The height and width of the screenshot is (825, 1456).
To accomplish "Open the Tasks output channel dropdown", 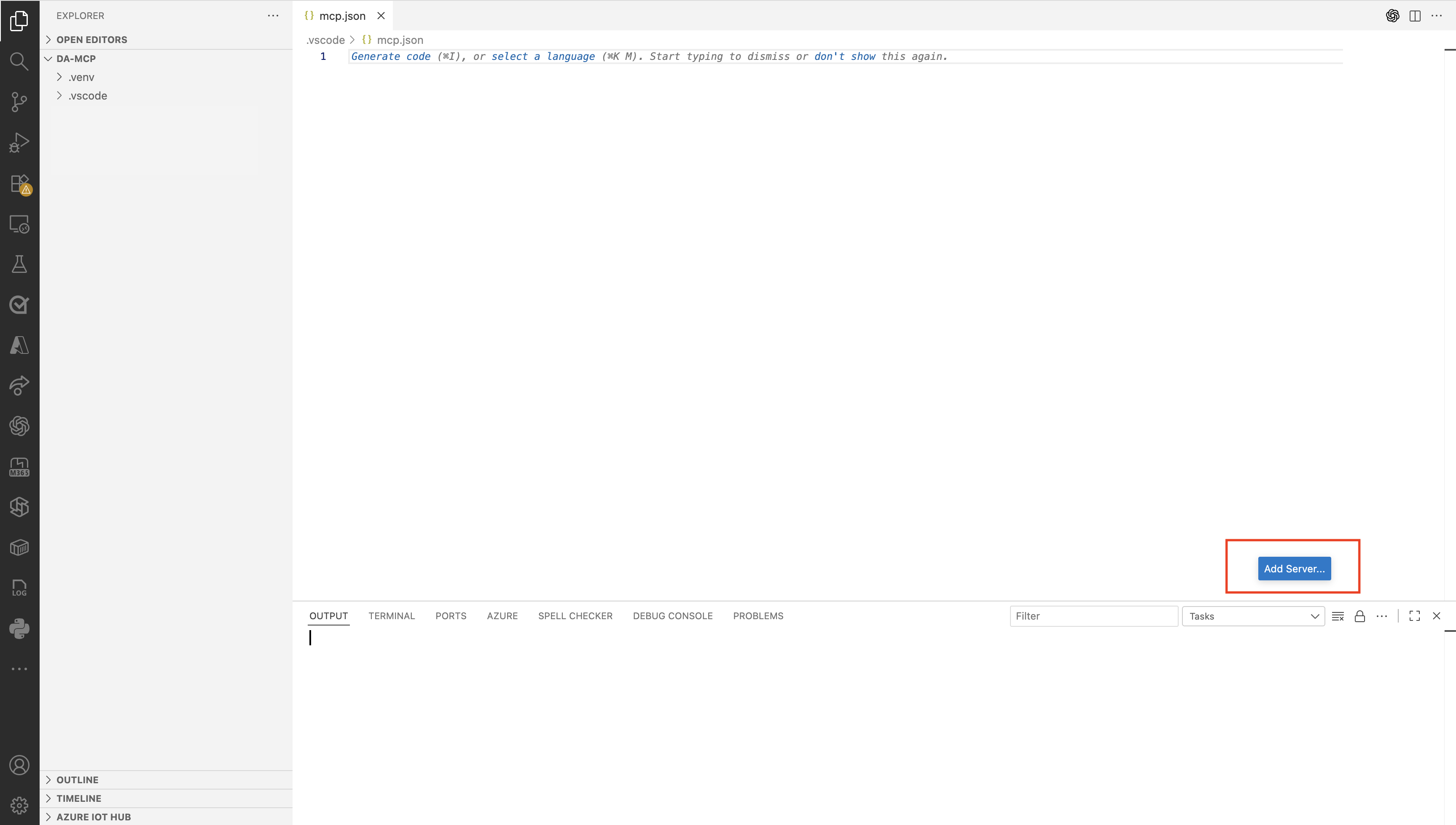I will (1253, 616).
